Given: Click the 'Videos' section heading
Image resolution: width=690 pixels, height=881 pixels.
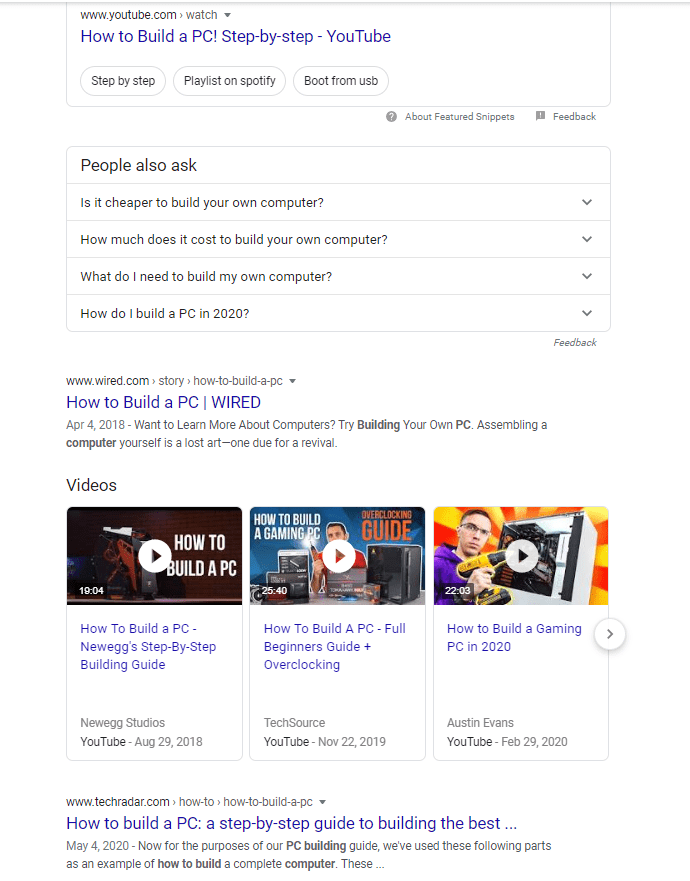Looking at the screenshot, I should point(92,485).
